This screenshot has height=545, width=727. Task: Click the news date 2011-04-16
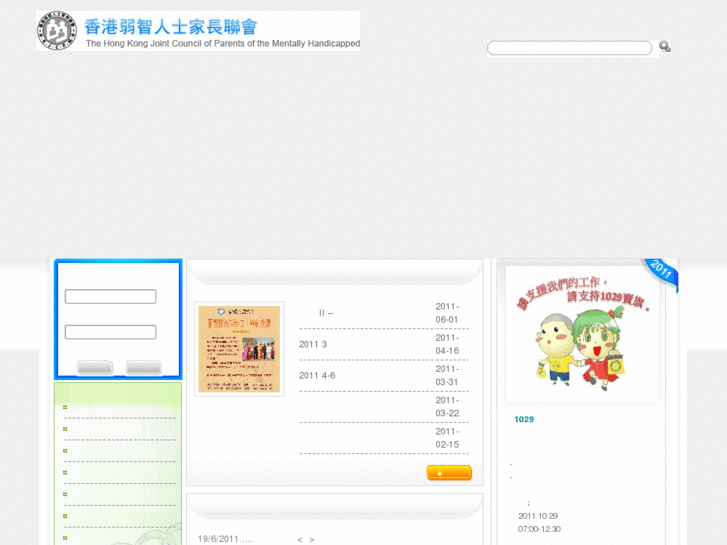point(447,344)
